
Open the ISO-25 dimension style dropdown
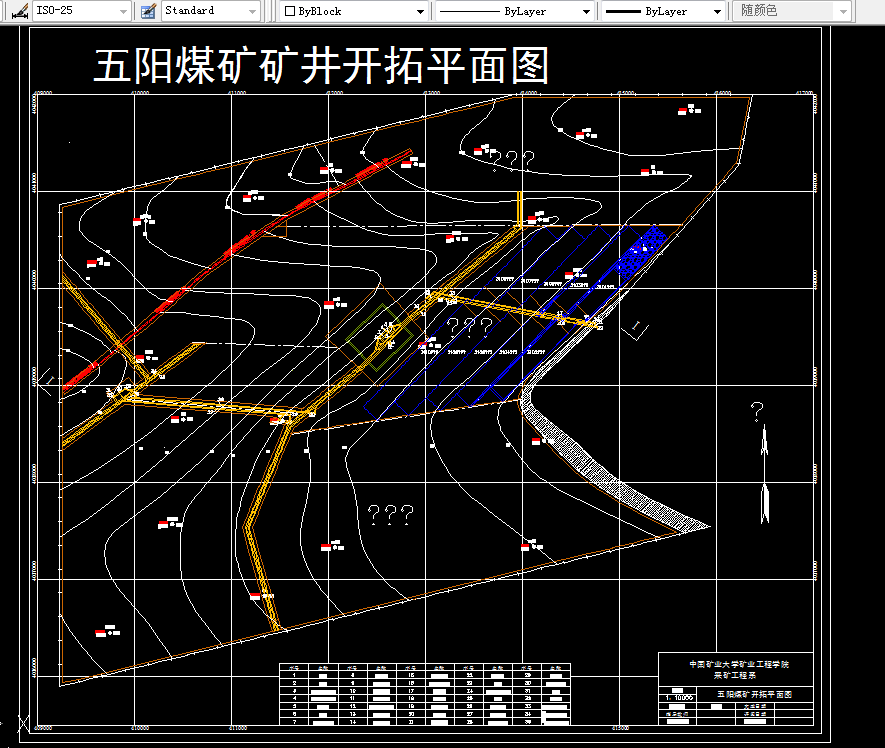pos(124,10)
